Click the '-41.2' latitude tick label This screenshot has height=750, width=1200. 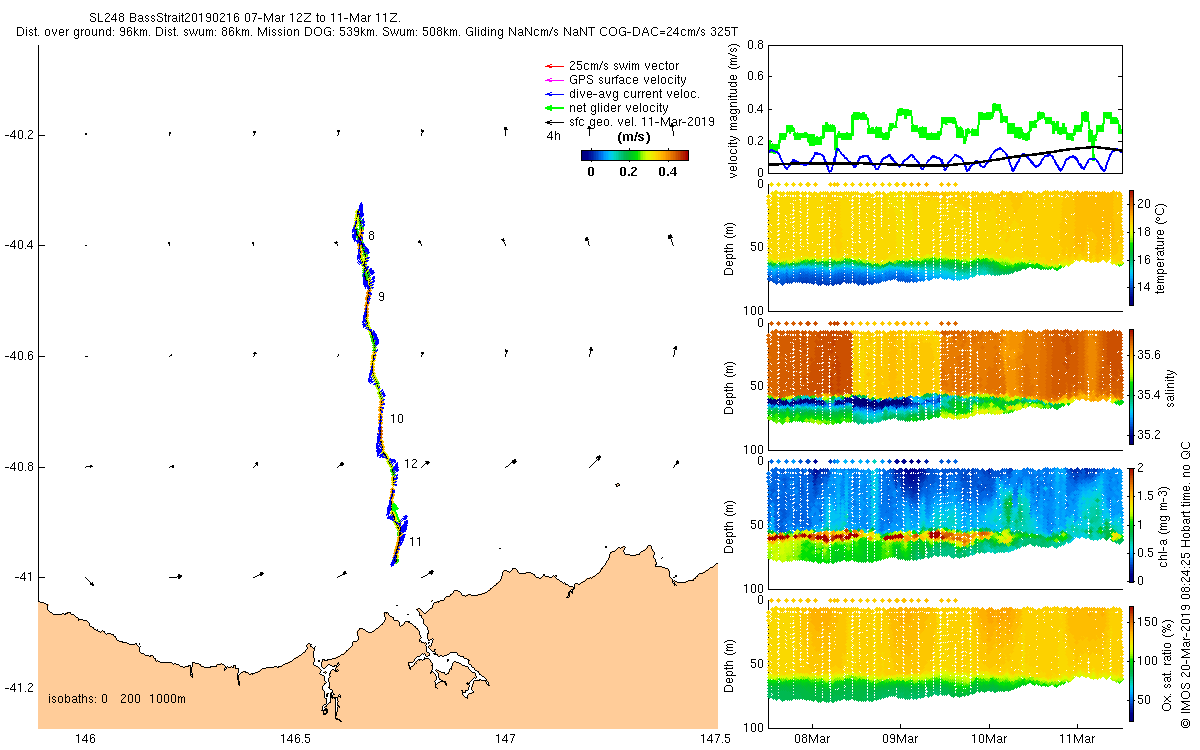tap(18, 688)
